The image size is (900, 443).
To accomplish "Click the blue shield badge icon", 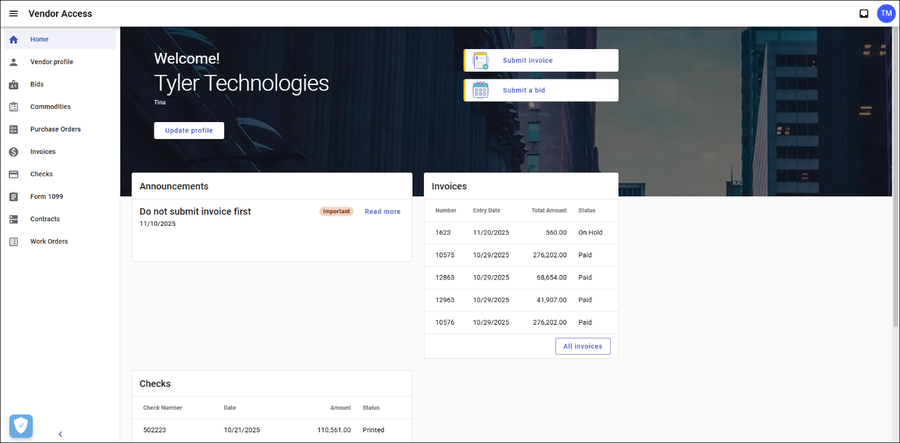I will pos(21,426).
